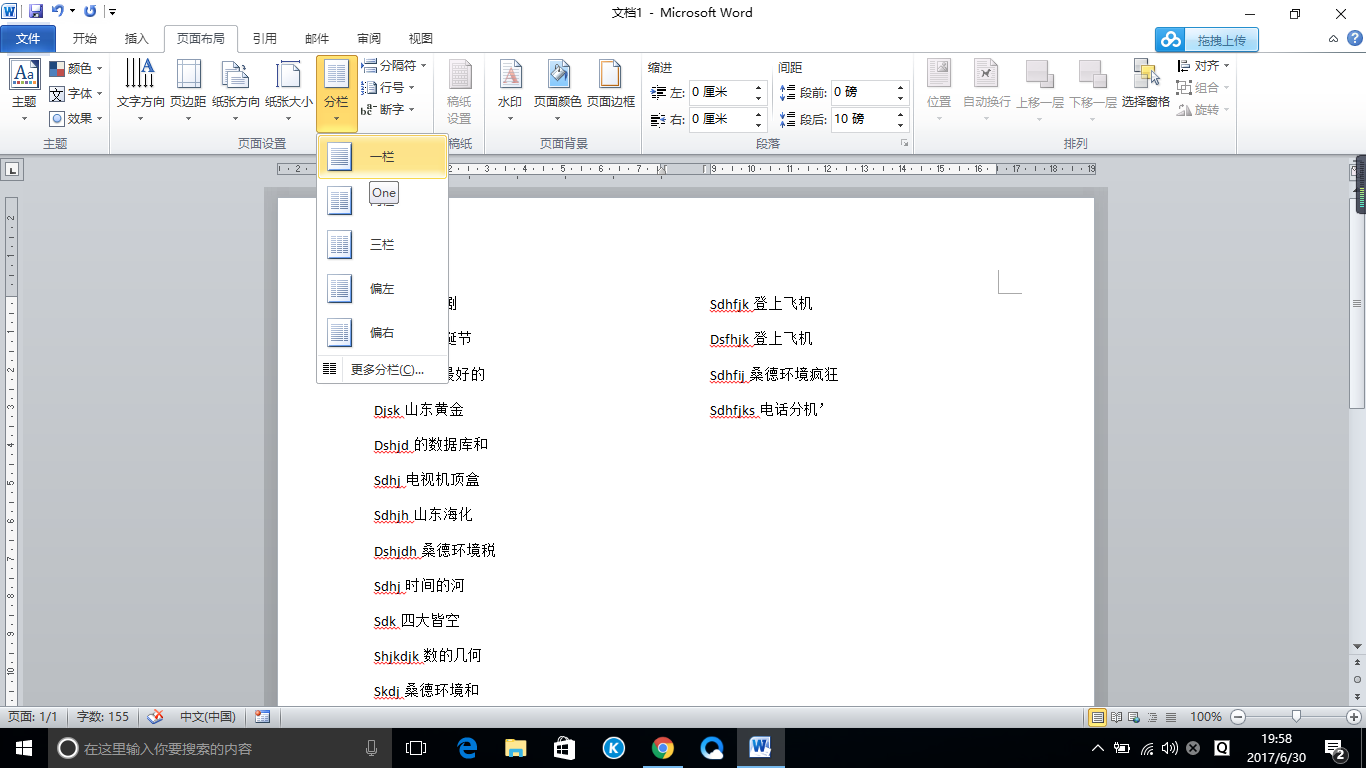Click the left indent 0 厘米 field

[x=720, y=92]
